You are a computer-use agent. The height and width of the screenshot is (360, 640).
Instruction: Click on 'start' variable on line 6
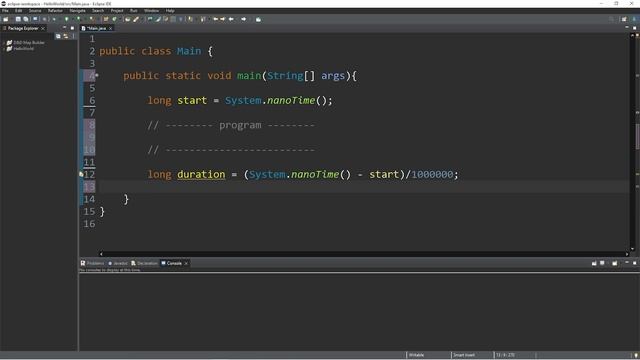click(192, 100)
